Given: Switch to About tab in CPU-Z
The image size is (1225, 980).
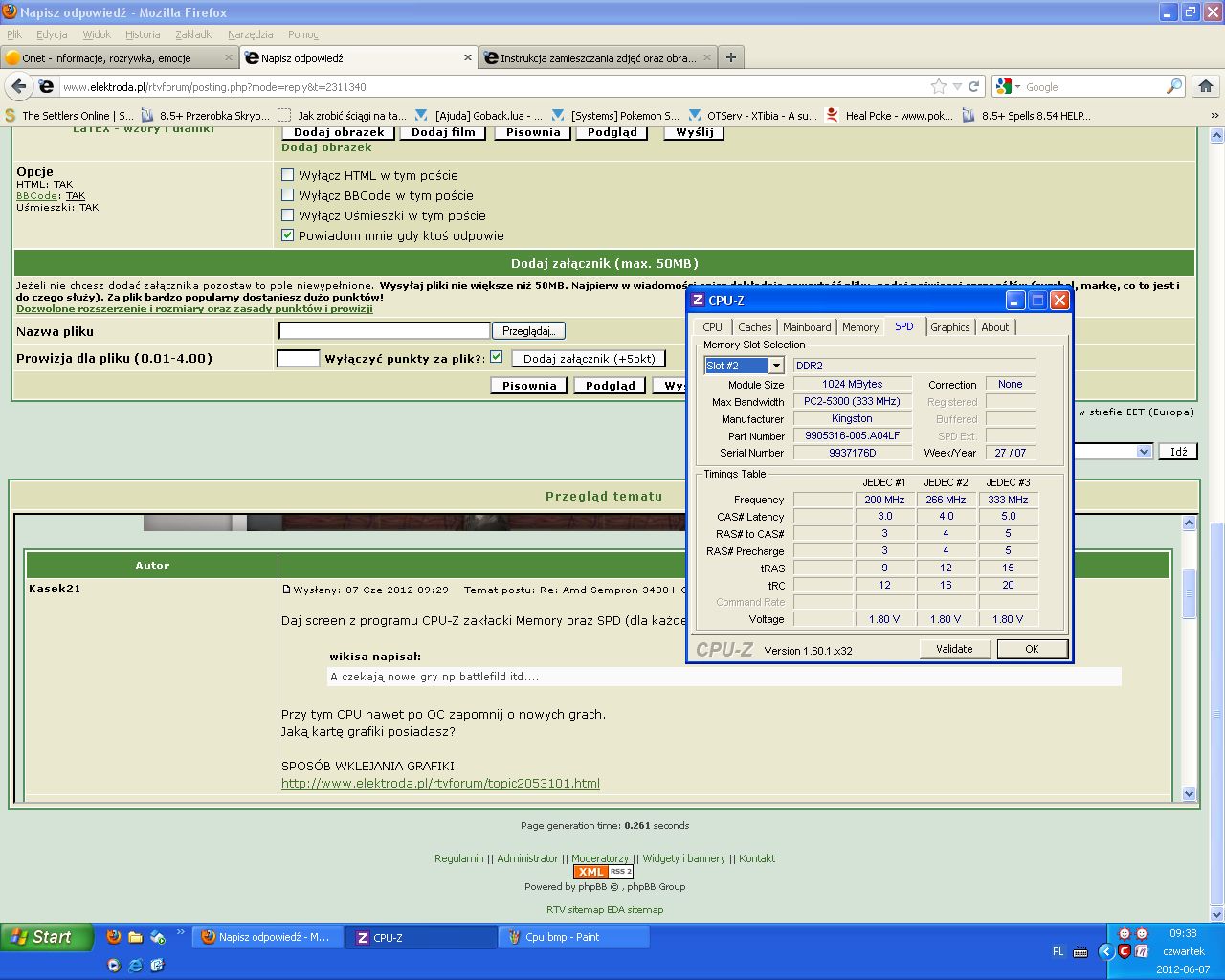Looking at the screenshot, I should tap(995, 327).
